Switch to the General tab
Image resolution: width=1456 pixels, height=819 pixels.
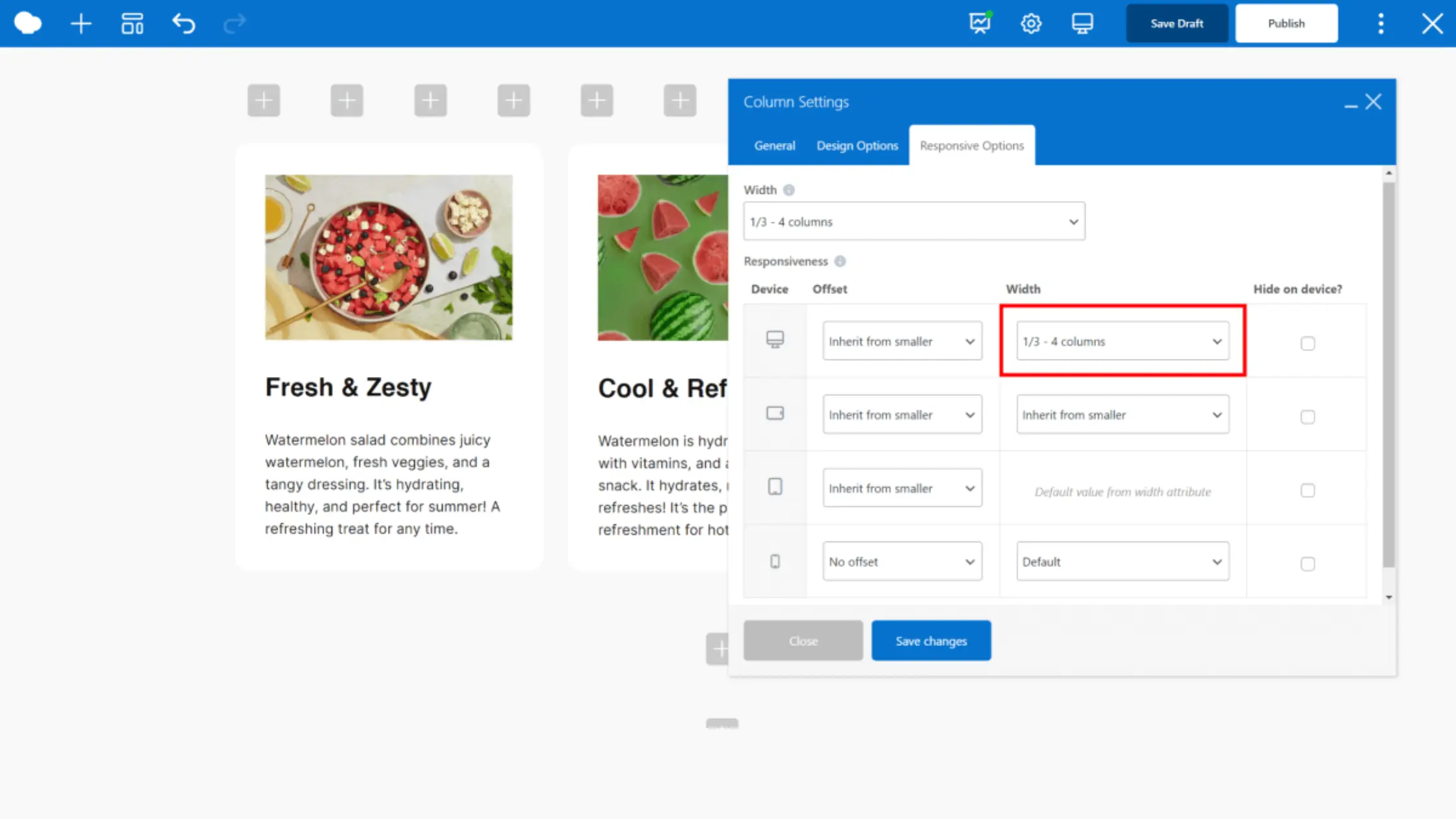[774, 146]
